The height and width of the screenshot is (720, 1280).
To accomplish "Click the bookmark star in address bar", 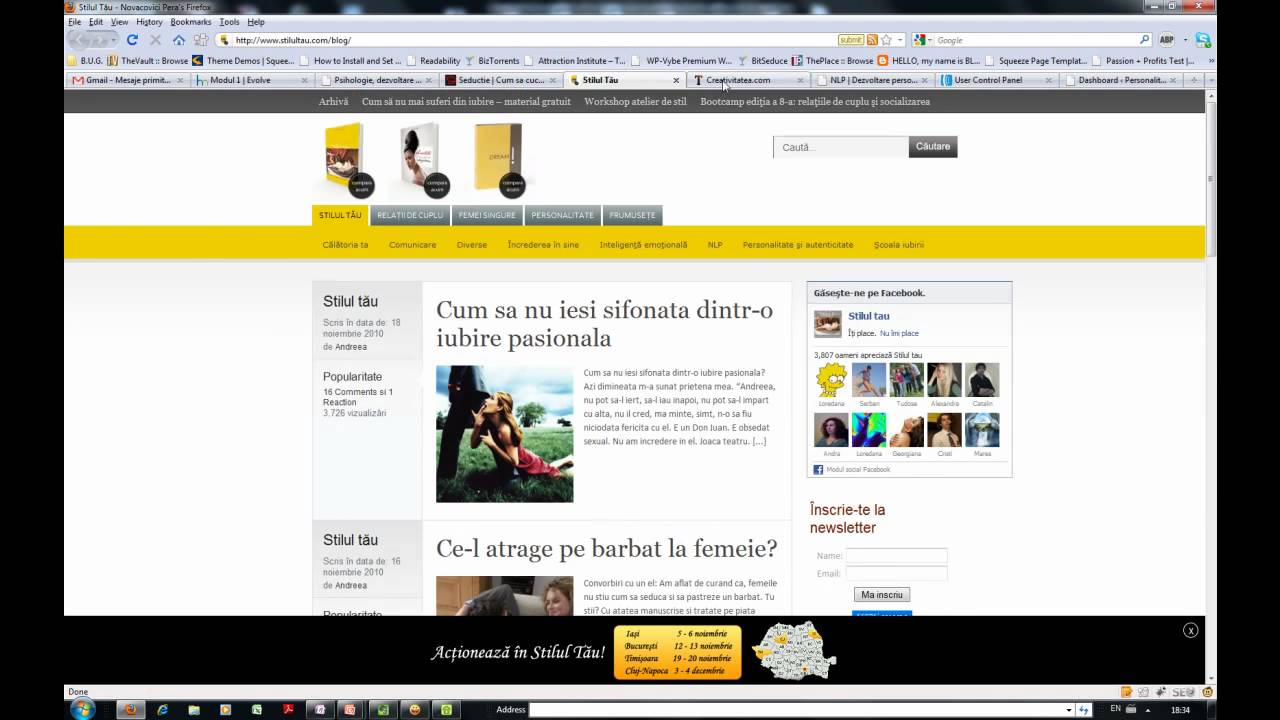I will pyautogui.click(x=886, y=40).
